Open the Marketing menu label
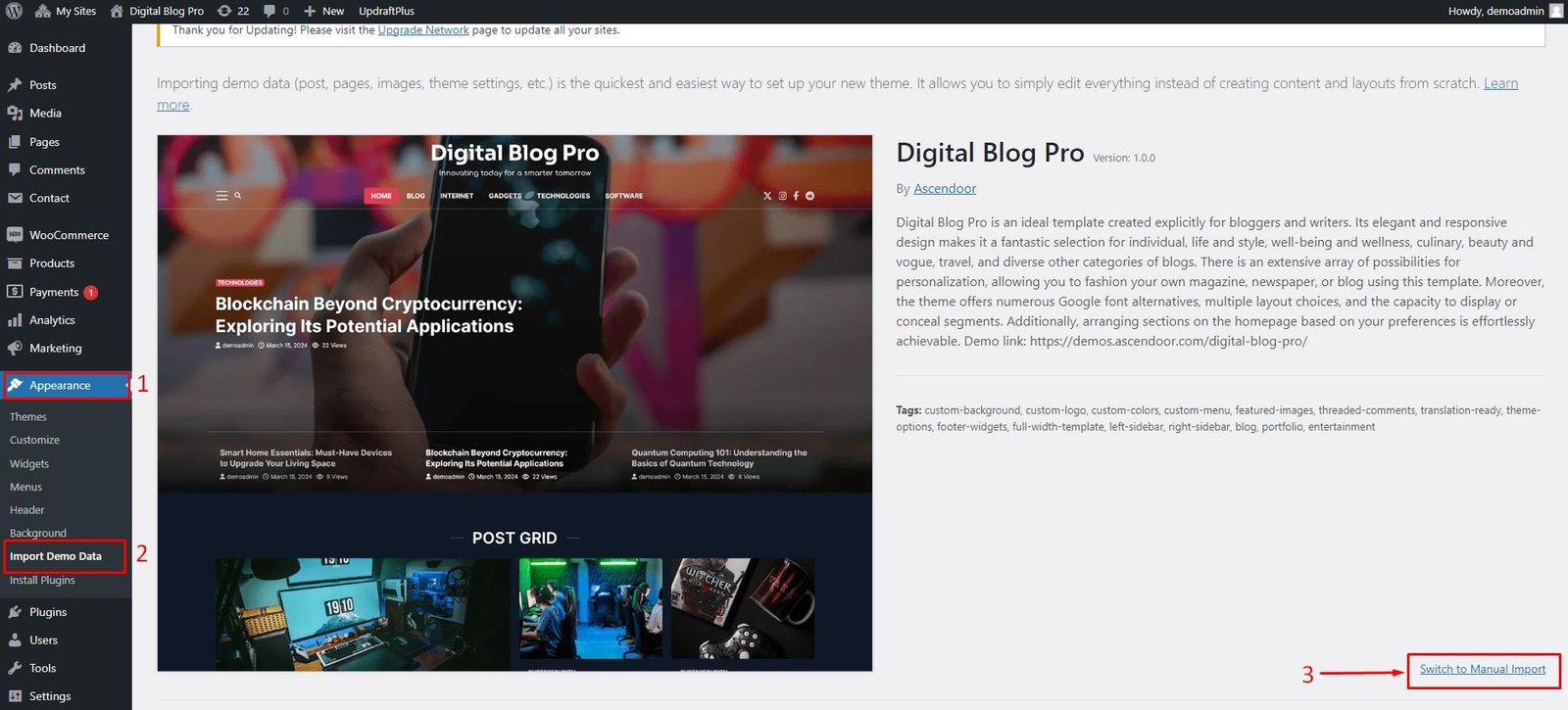1568x710 pixels. (56, 348)
